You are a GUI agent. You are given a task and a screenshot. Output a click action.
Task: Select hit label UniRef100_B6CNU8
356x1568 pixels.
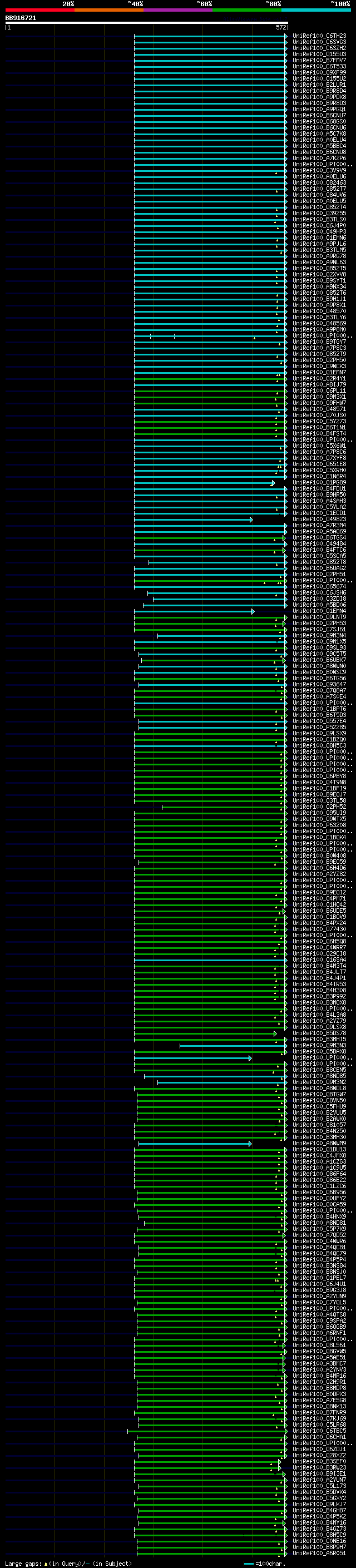pos(319,152)
